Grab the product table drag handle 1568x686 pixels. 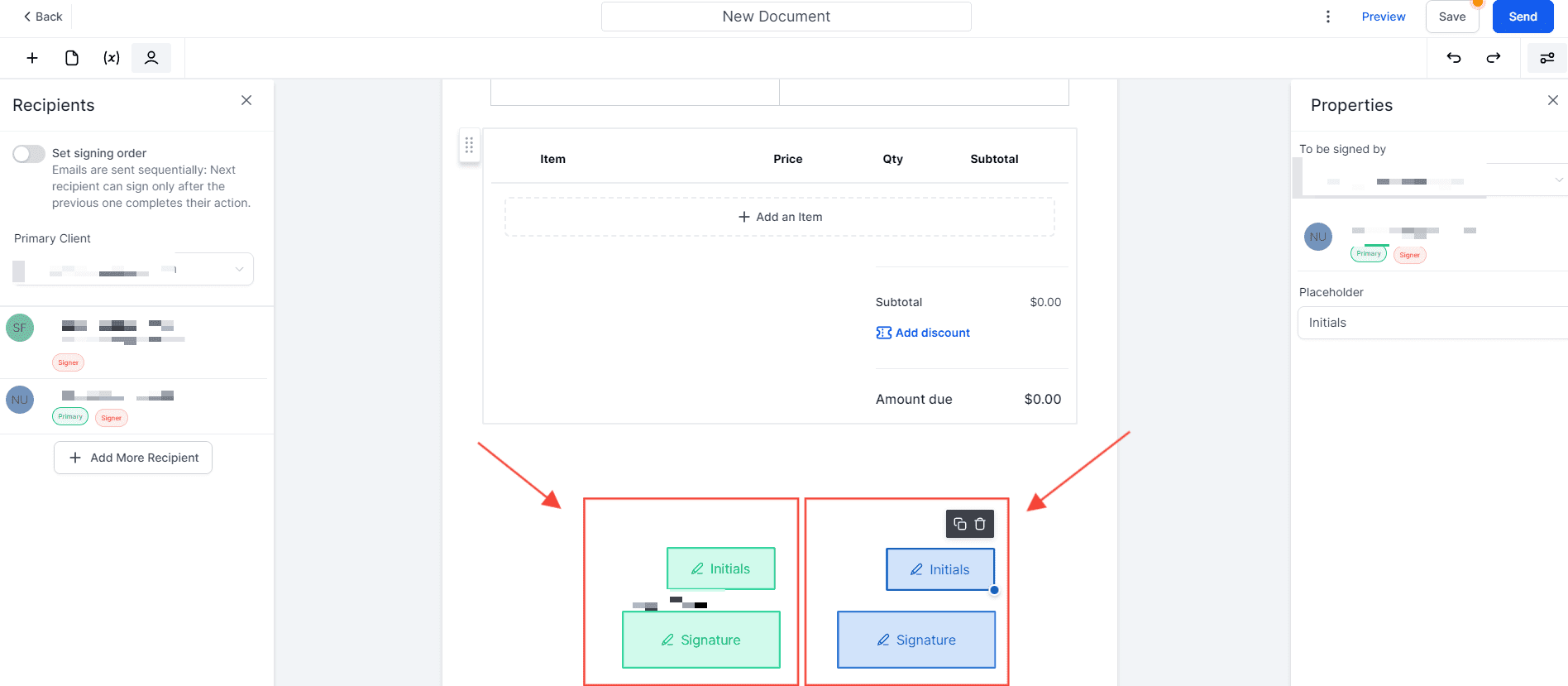(x=469, y=146)
